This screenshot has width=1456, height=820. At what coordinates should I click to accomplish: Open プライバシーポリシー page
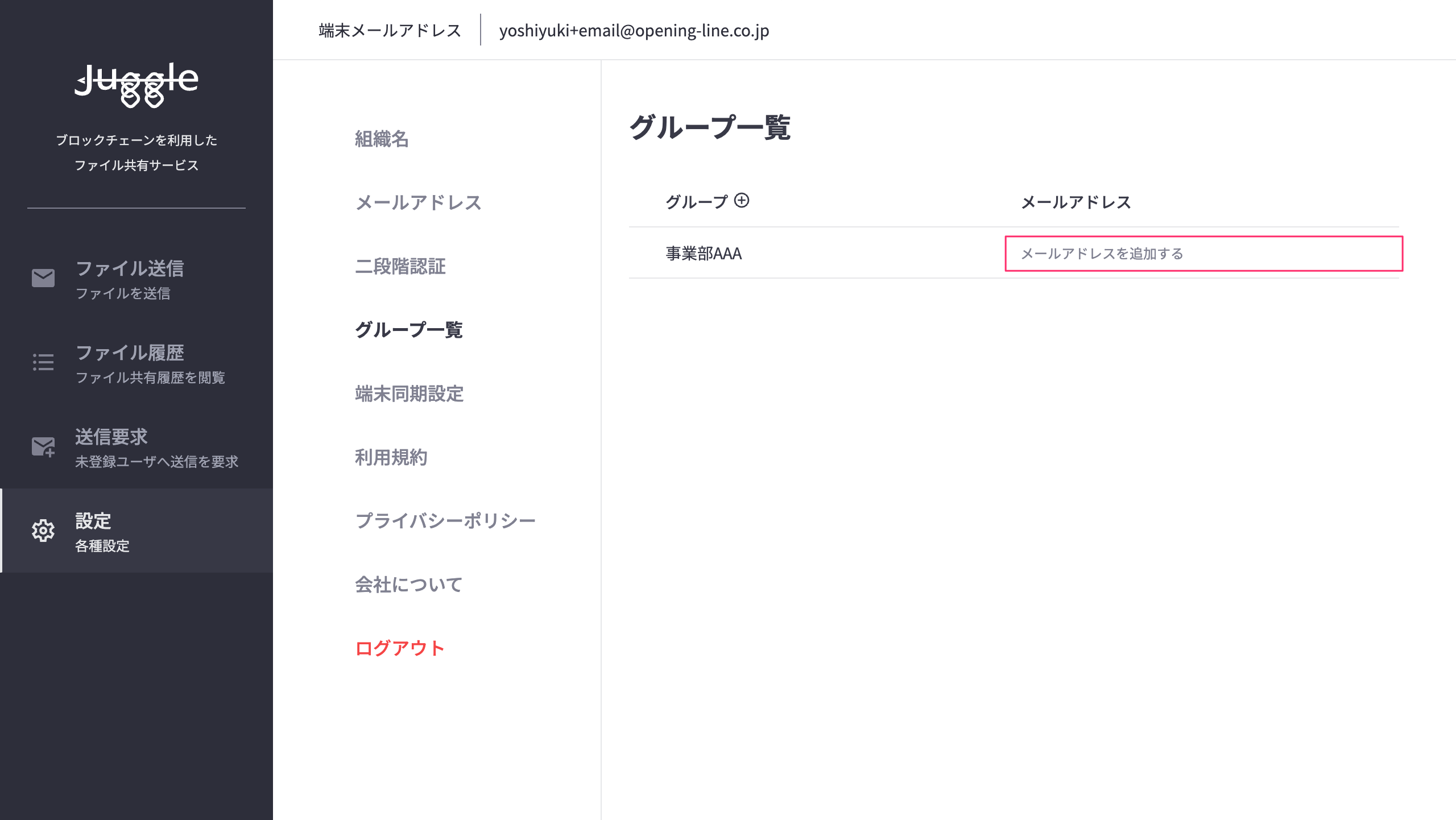pos(445,521)
